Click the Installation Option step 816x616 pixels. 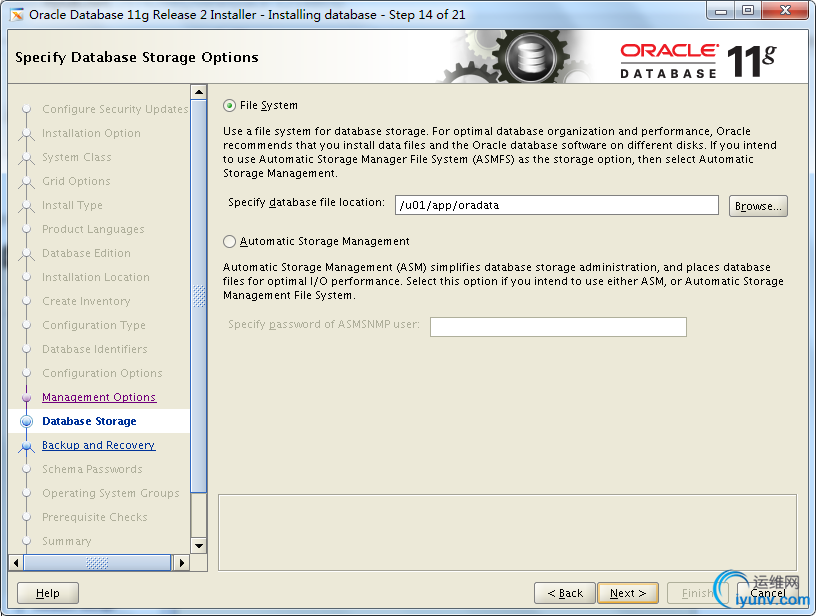(x=92, y=133)
